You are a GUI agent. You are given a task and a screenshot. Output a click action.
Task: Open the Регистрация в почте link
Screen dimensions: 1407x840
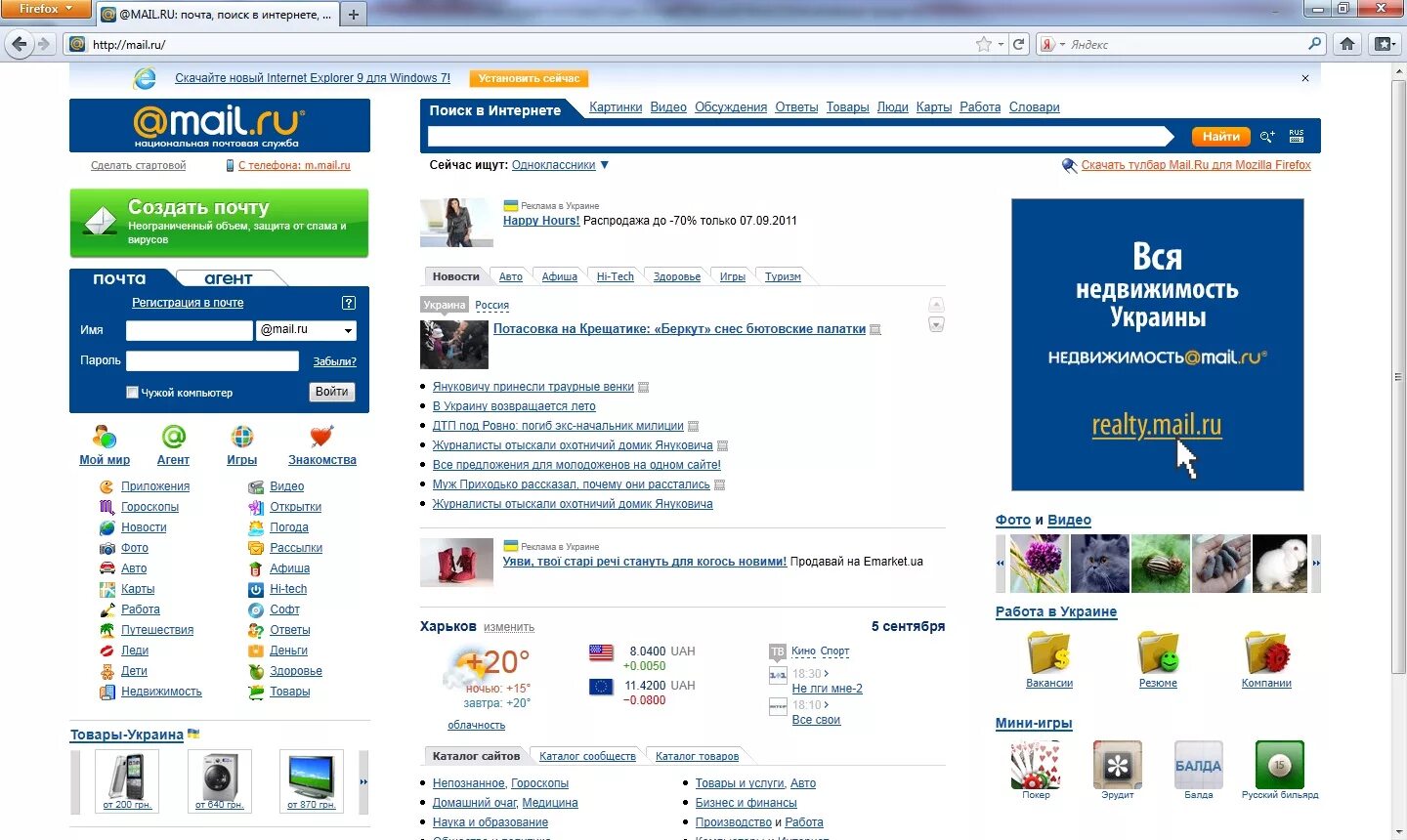(188, 303)
